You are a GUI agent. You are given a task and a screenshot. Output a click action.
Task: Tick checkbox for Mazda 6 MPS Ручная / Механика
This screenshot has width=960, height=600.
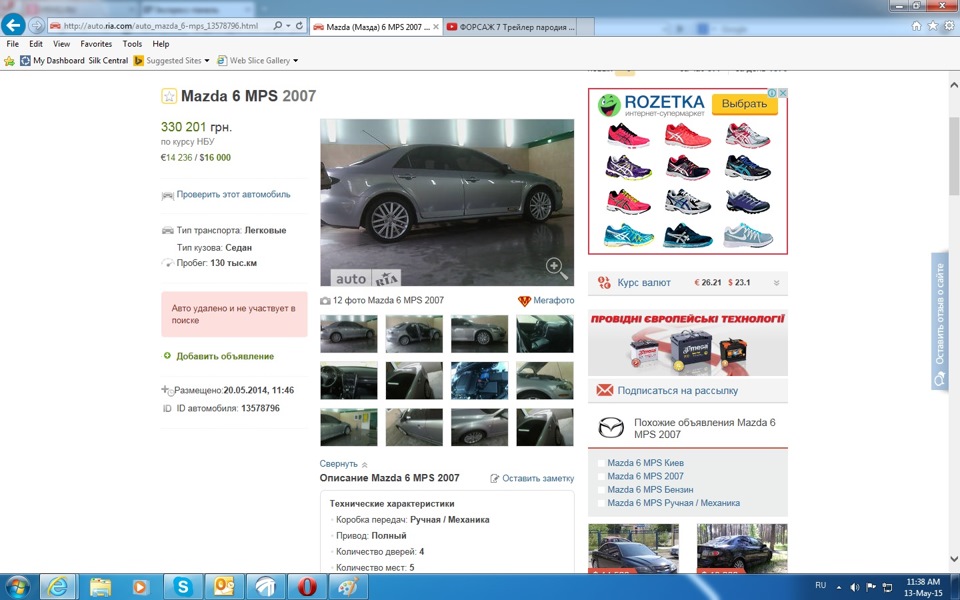[x=601, y=503]
